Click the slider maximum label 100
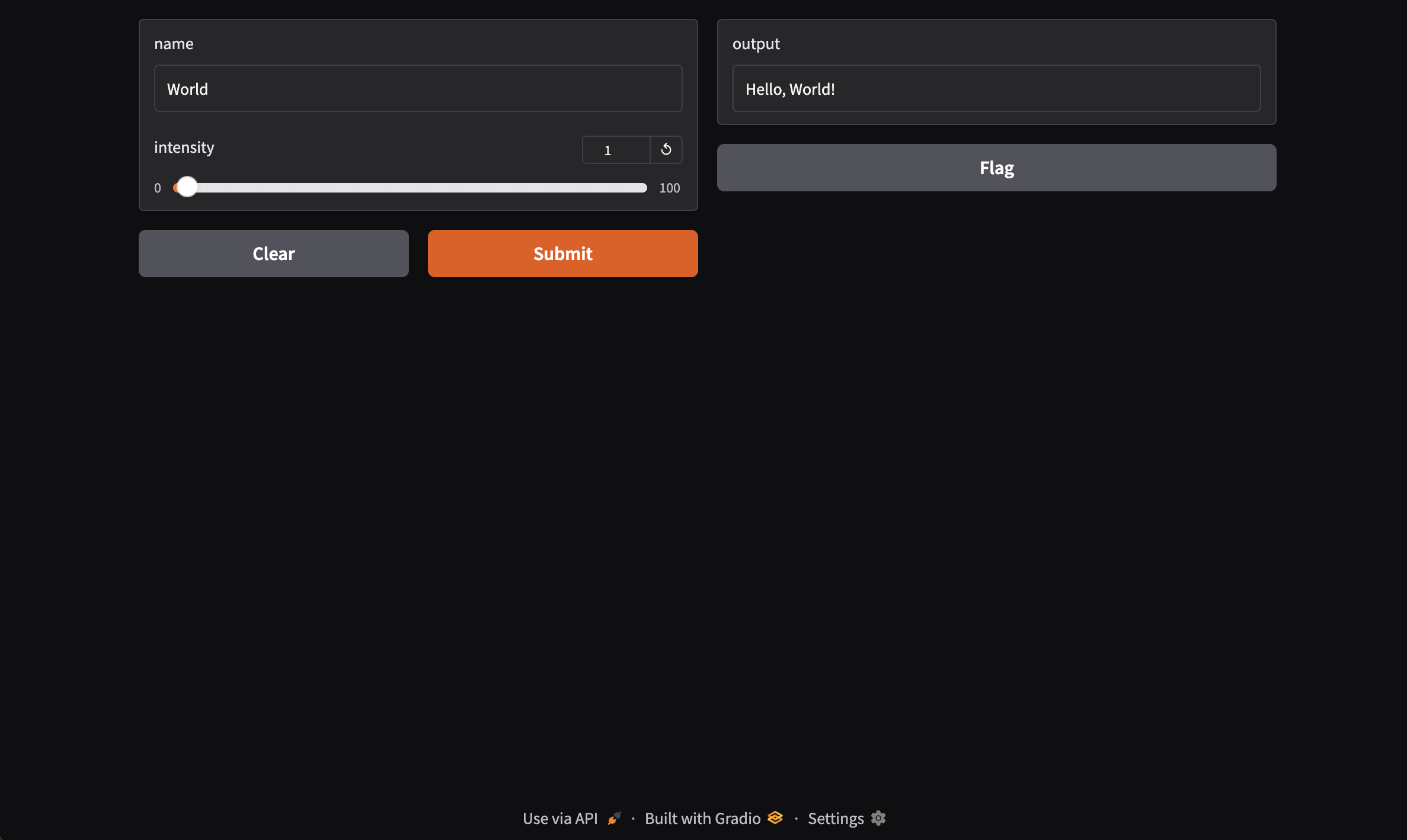The height and width of the screenshot is (840, 1407). (670, 188)
